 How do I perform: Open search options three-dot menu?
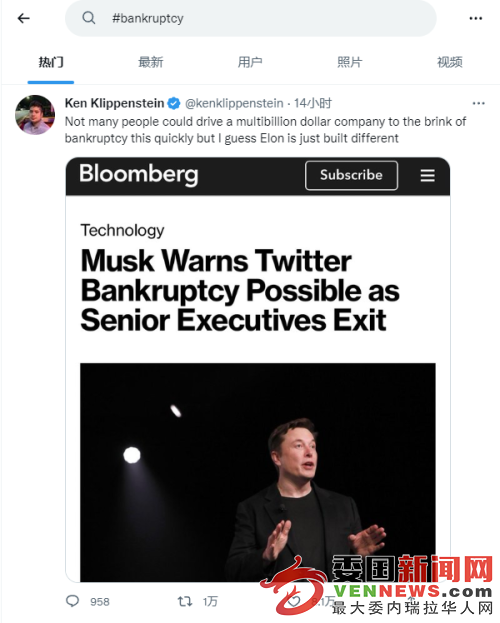pos(475,18)
